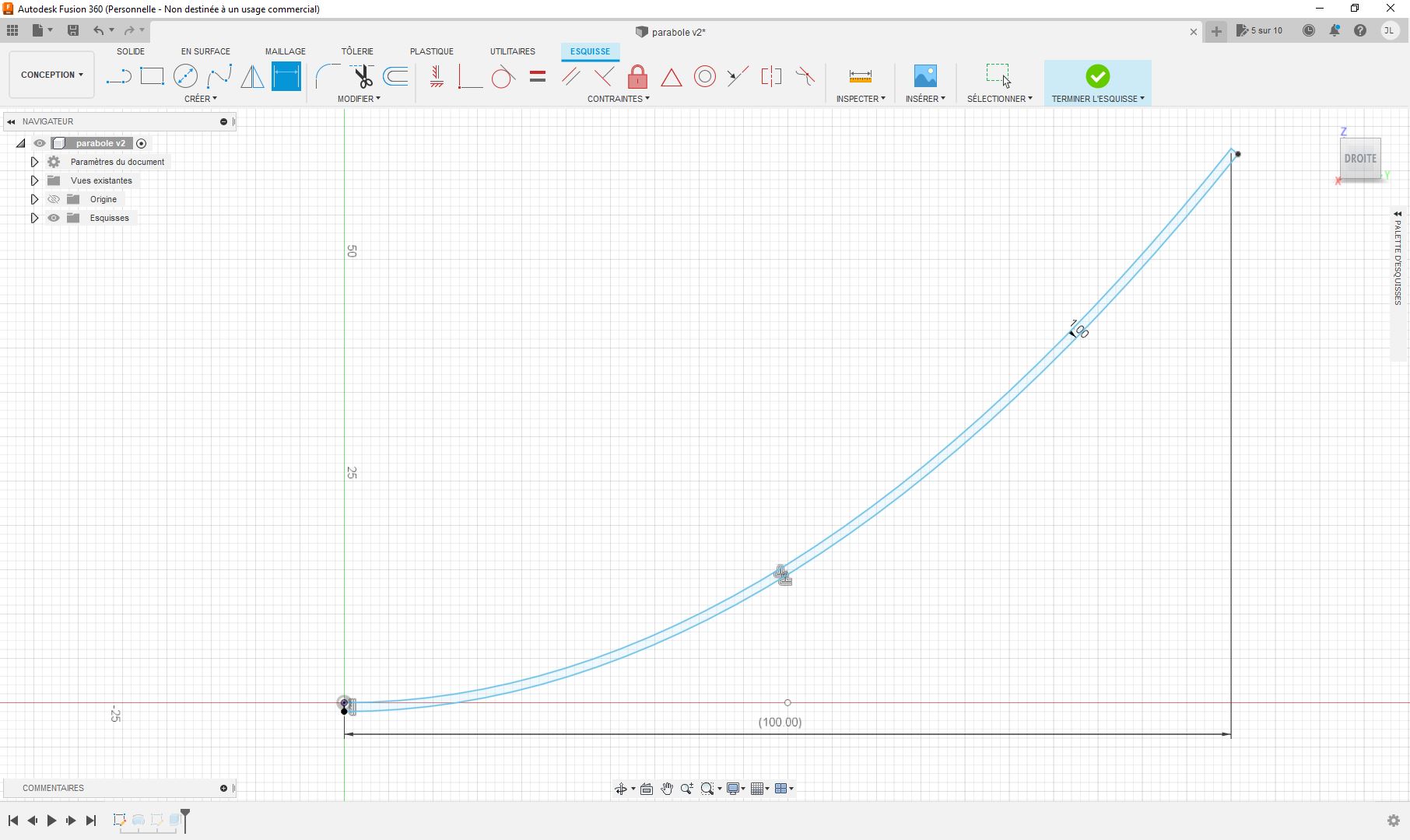Toggle visibility of Origine folder

pyautogui.click(x=54, y=199)
